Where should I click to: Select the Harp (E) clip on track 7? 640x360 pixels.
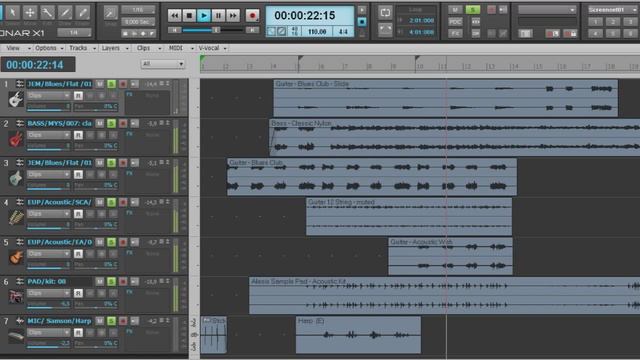[358, 335]
